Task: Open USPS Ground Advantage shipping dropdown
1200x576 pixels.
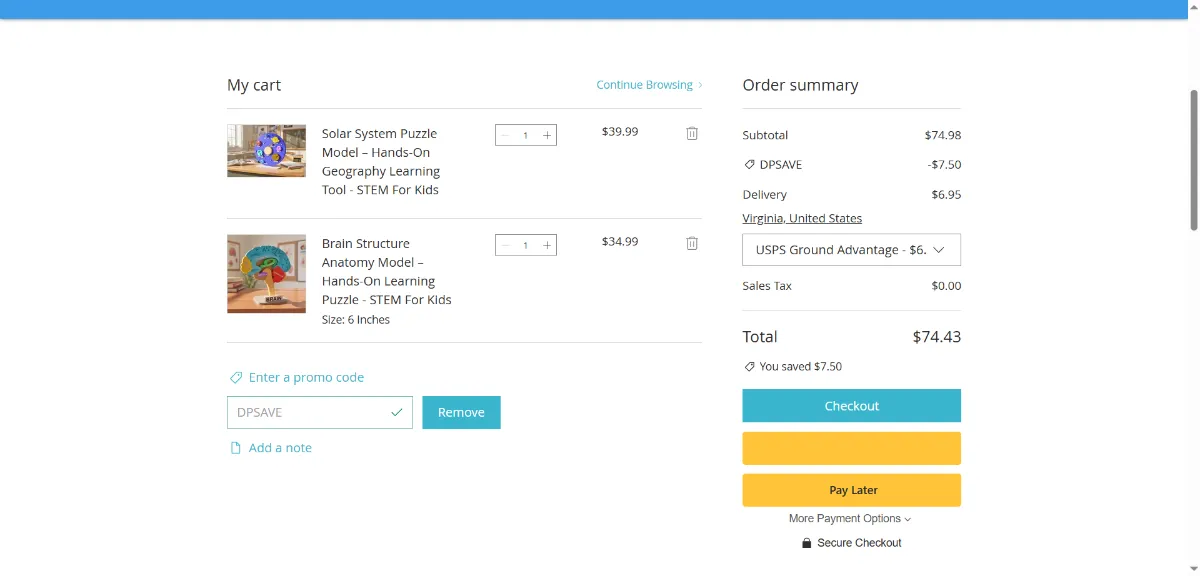Action: [851, 250]
